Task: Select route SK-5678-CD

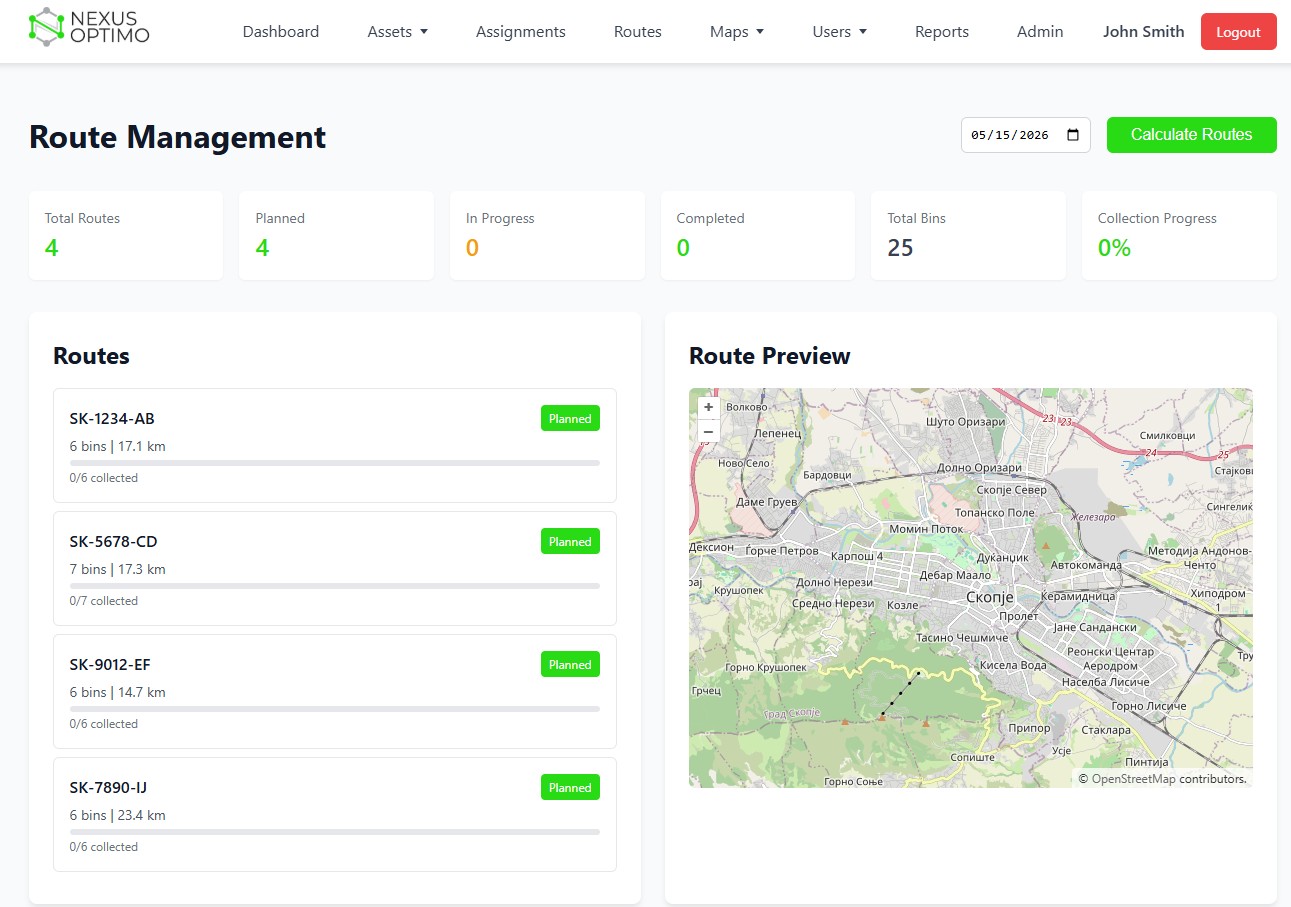Action: (x=335, y=568)
